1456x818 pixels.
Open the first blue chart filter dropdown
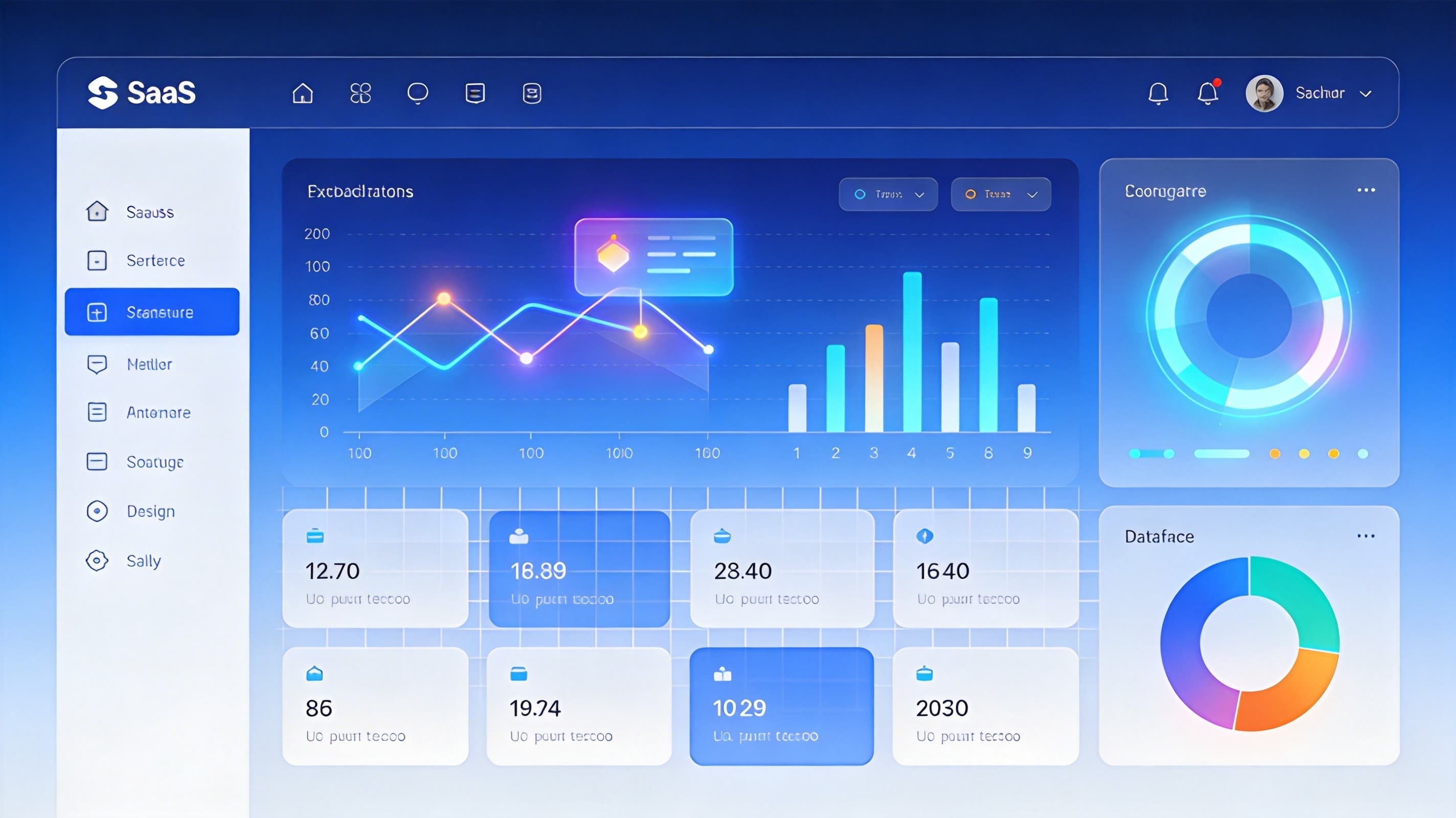tap(888, 194)
